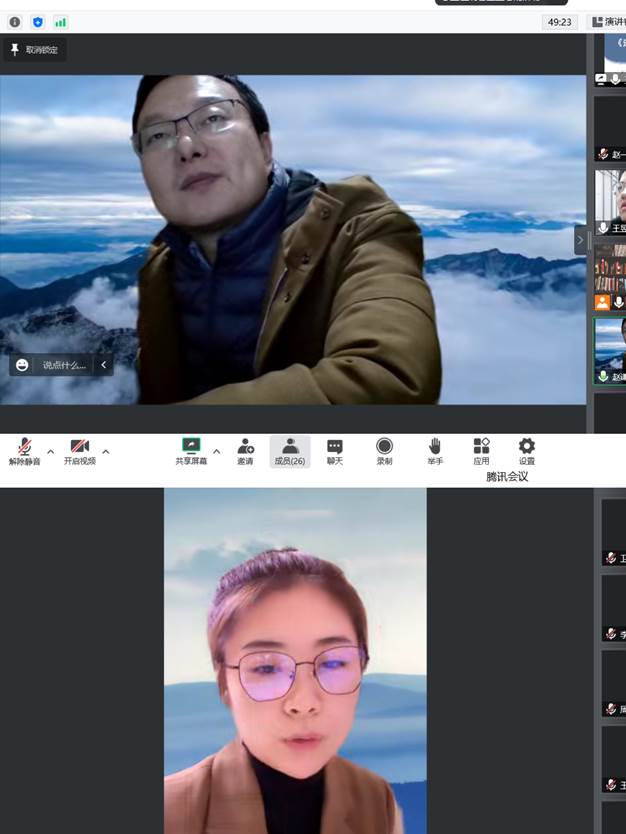Start recording with 录制 icon
The height and width of the screenshot is (834, 626).
pos(384,450)
